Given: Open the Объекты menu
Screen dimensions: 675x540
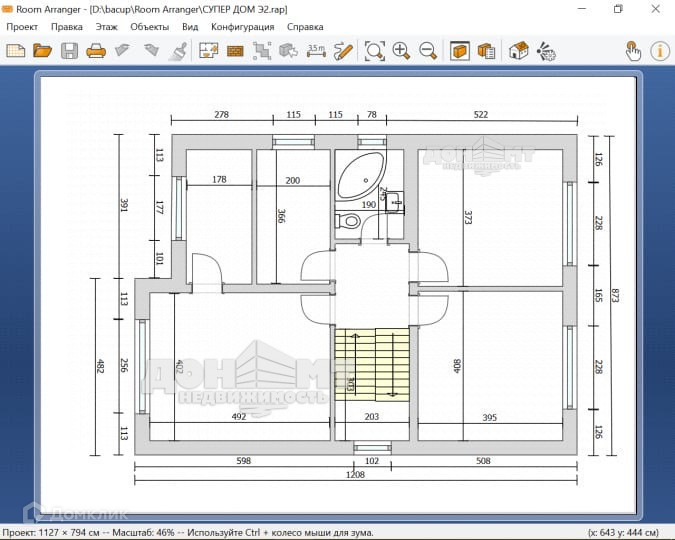Looking at the screenshot, I should point(150,26).
